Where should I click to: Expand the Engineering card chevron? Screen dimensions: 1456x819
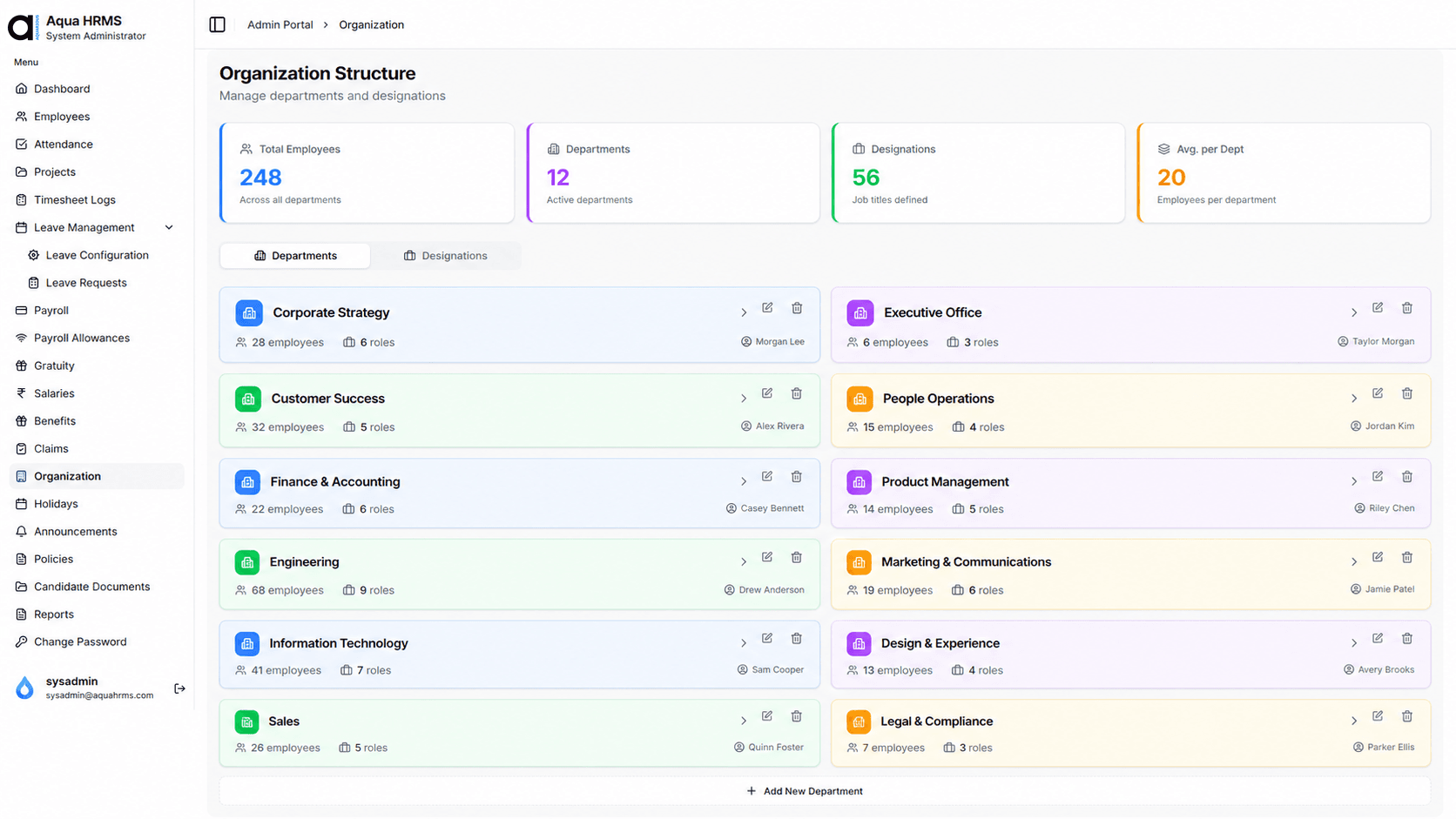pyautogui.click(x=744, y=562)
